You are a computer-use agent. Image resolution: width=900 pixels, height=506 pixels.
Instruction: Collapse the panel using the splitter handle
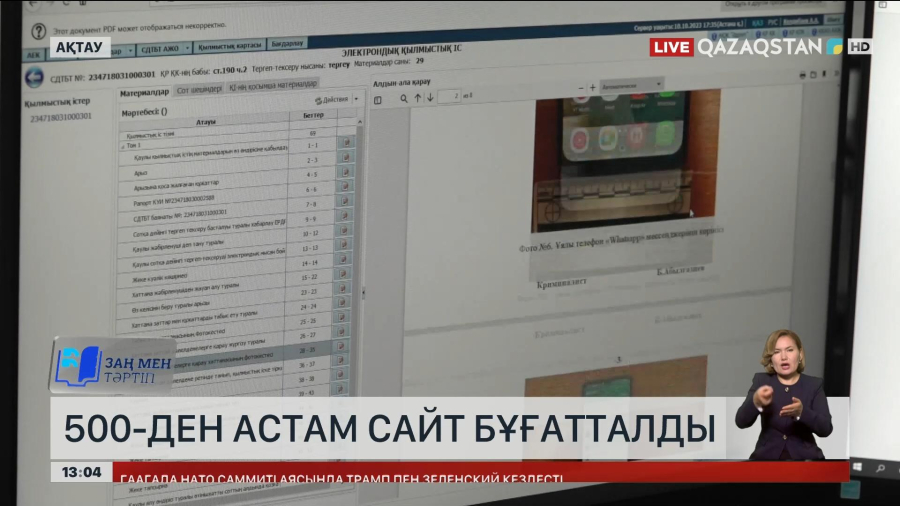click(x=363, y=293)
